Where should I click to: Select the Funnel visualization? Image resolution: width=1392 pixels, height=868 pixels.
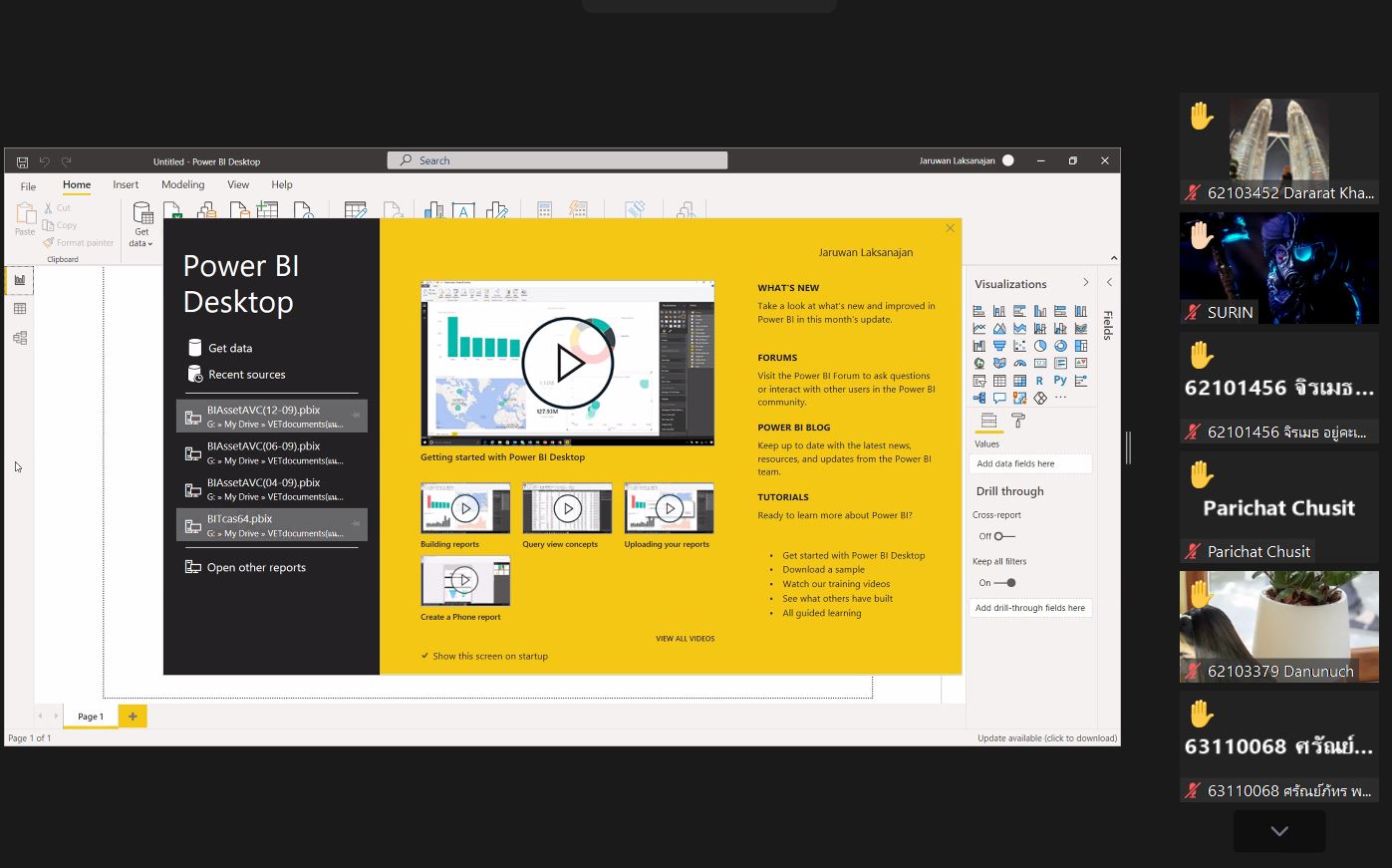[x=999, y=346]
